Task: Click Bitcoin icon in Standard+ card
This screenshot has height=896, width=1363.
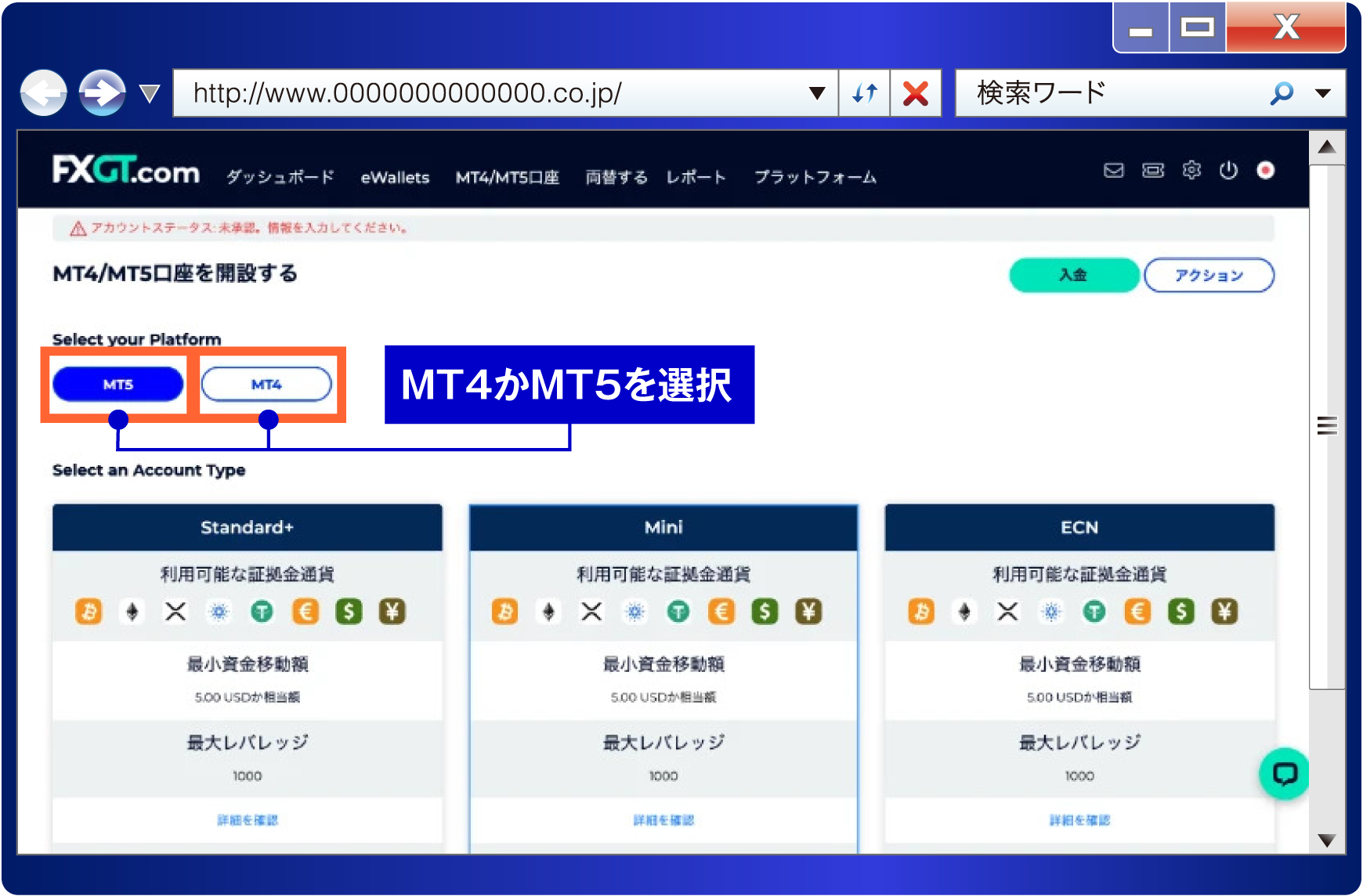Action: click(89, 612)
